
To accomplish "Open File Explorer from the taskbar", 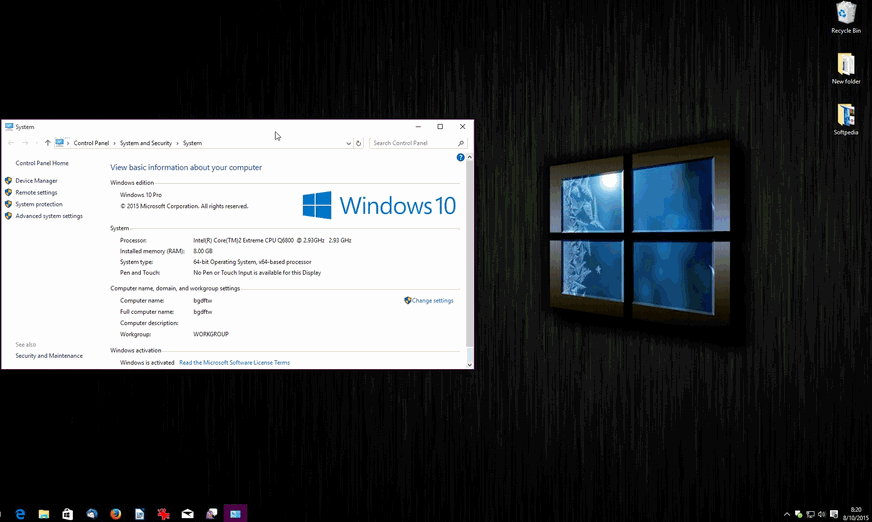I will (43, 514).
